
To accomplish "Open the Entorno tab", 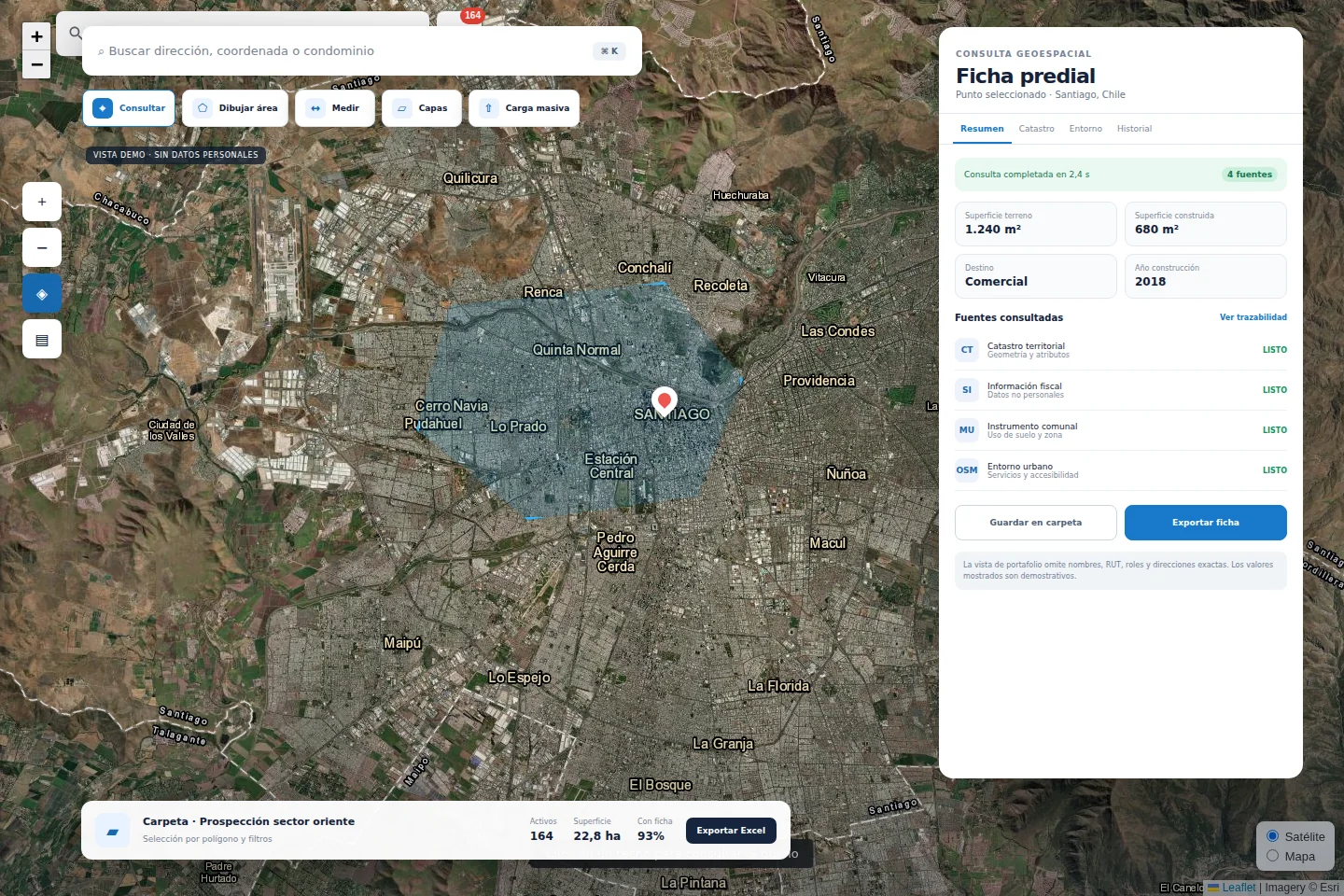I will tap(1085, 129).
